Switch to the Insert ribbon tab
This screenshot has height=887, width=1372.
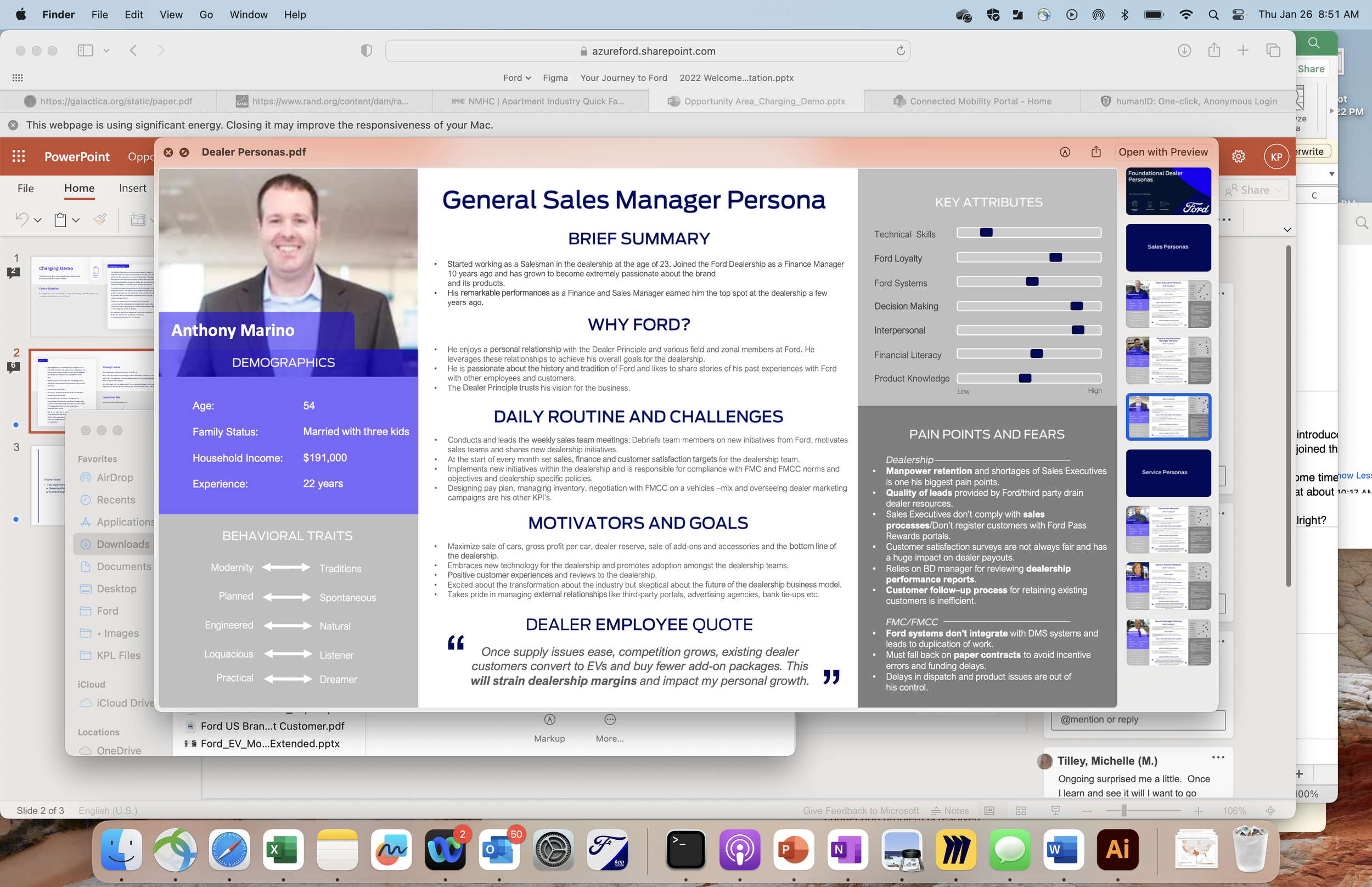[133, 188]
